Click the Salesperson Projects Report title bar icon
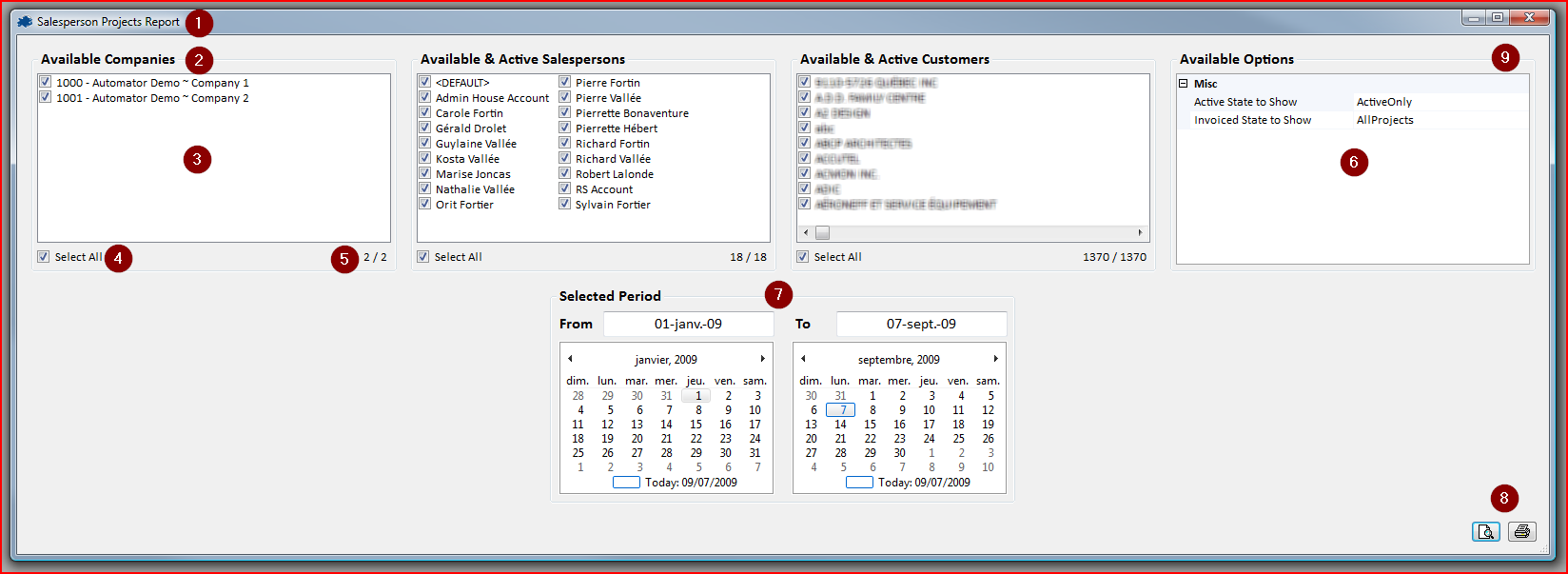The height and width of the screenshot is (574, 1568). click(x=25, y=22)
